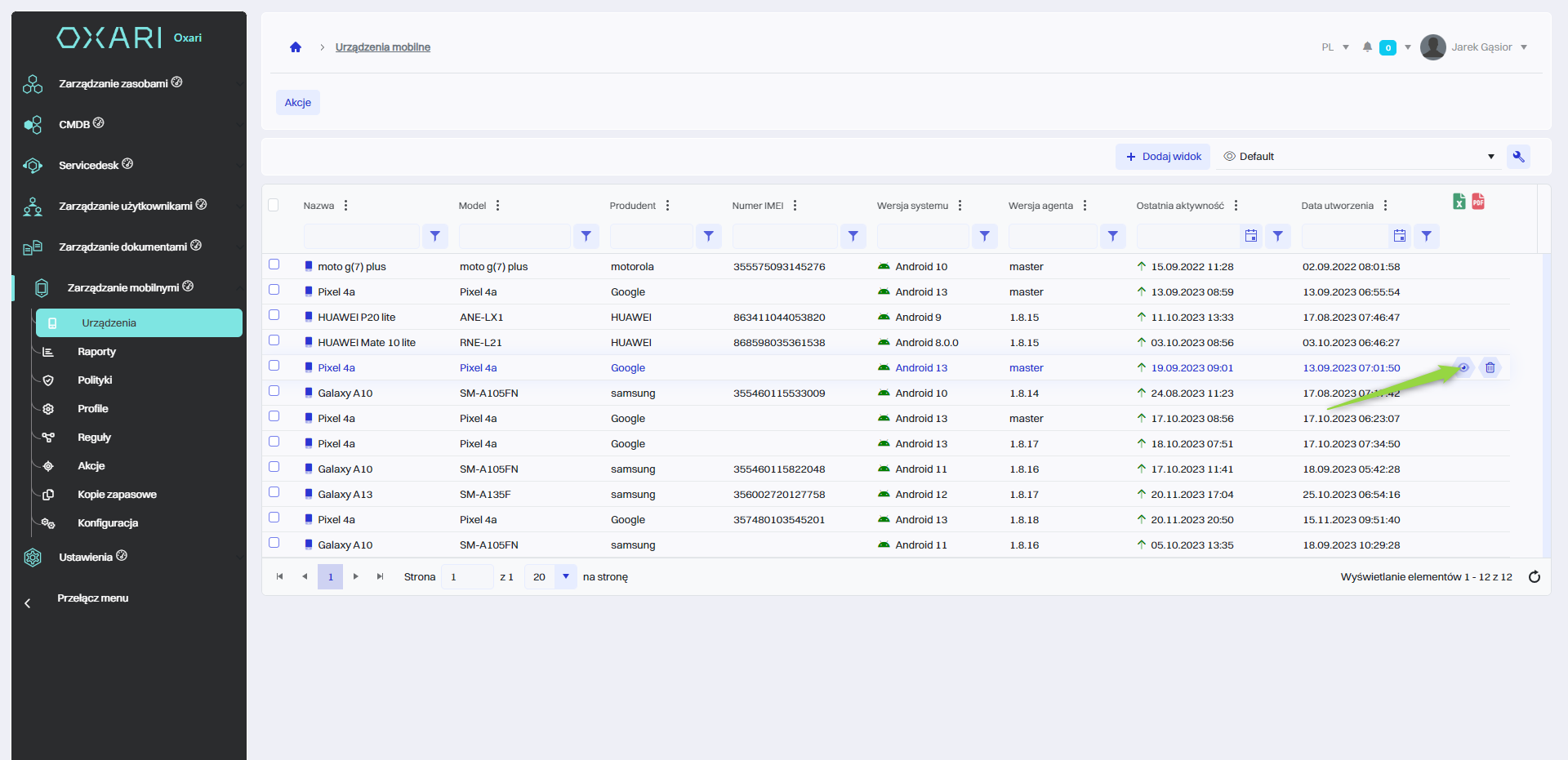Expand the items per page dropdown
The image size is (1568, 760).
[565, 577]
